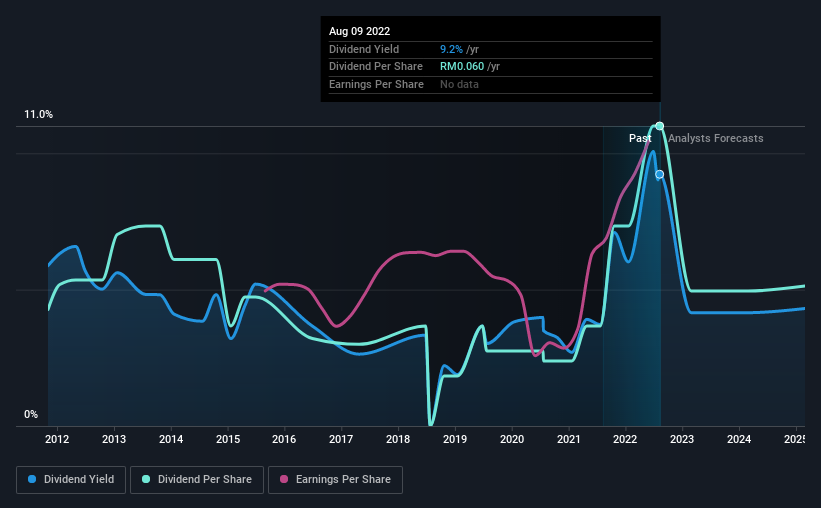The width and height of the screenshot is (821, 508).
Task: Select the 2024 x-axis label
Action: pos(739,439)
